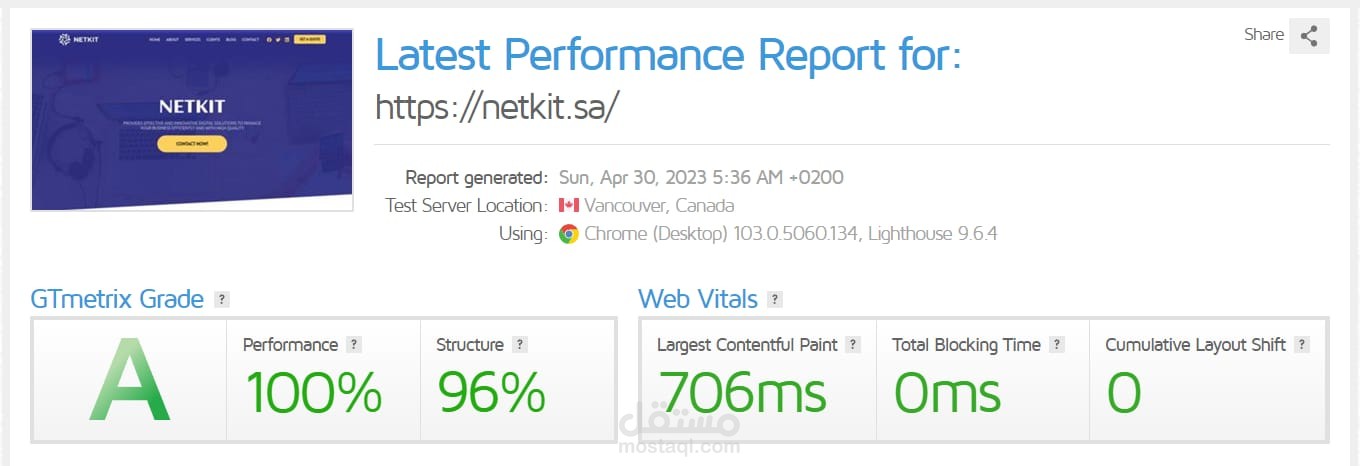Click the 0ms Total Blocking Time value

[947, 392]
